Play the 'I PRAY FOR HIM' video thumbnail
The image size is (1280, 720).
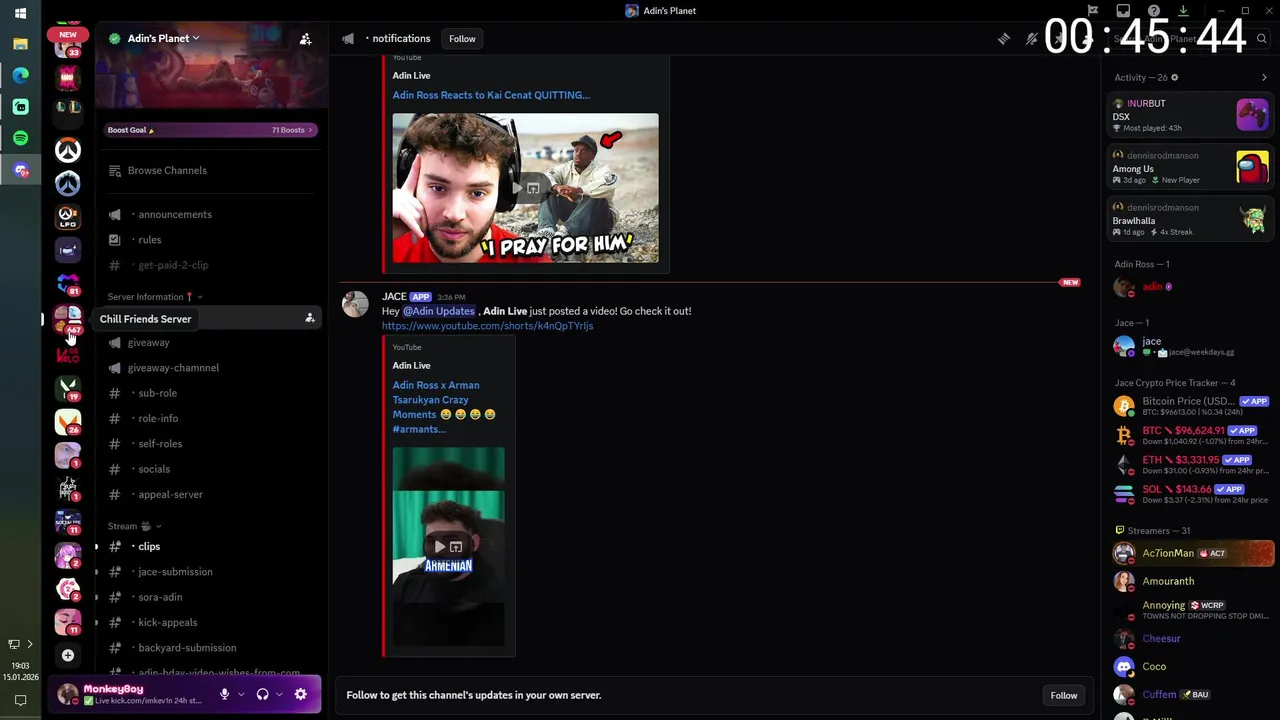click(525, 188)
